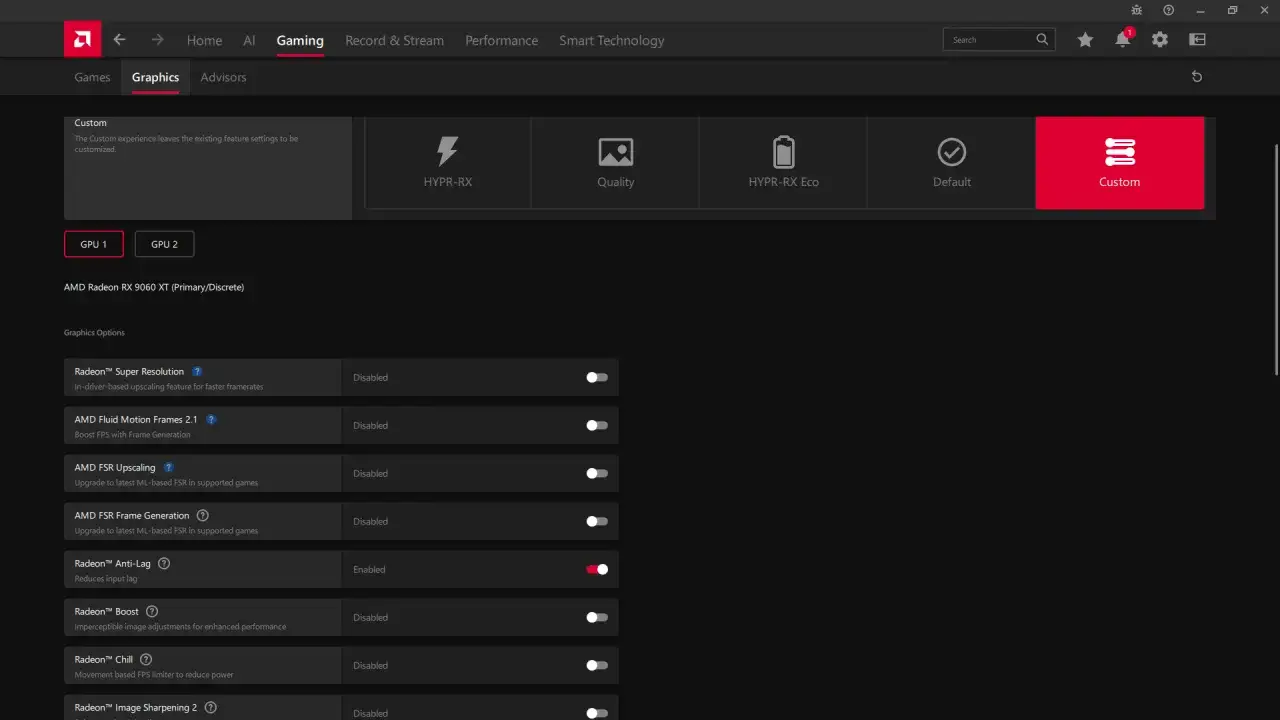The width and height of the screenshot is (1280, 720).
Task: Select the Gaming tab
Action: (x=300, y=41)
